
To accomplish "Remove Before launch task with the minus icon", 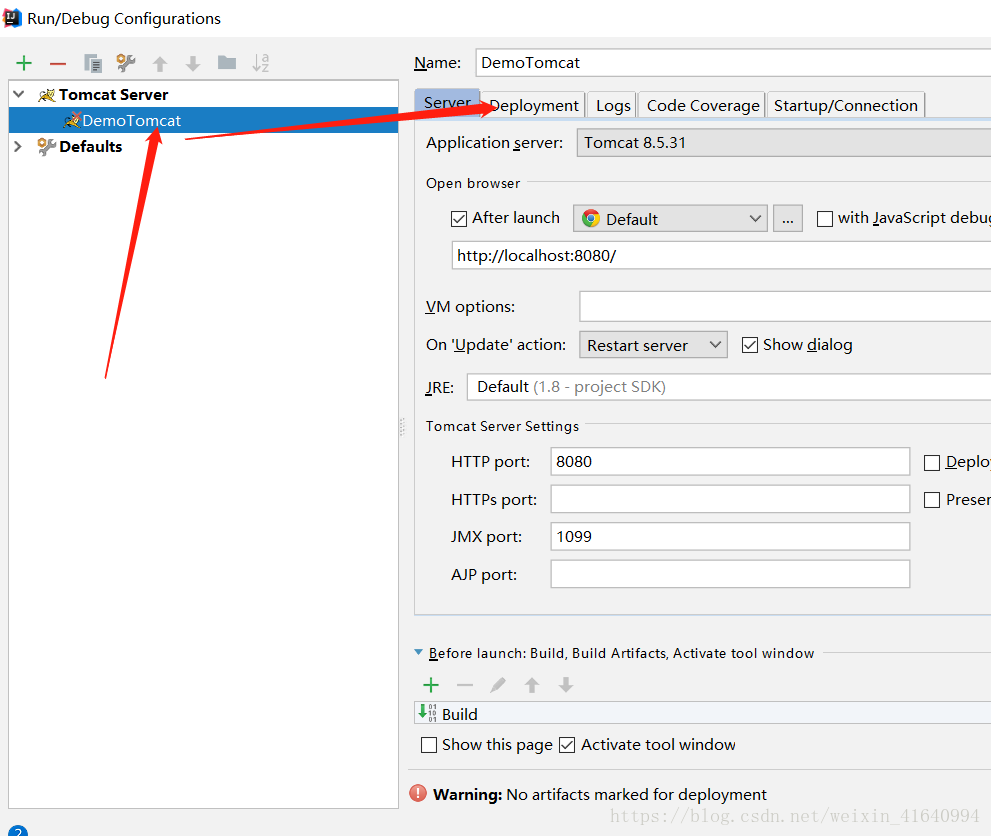I will (x=465, y=685).
